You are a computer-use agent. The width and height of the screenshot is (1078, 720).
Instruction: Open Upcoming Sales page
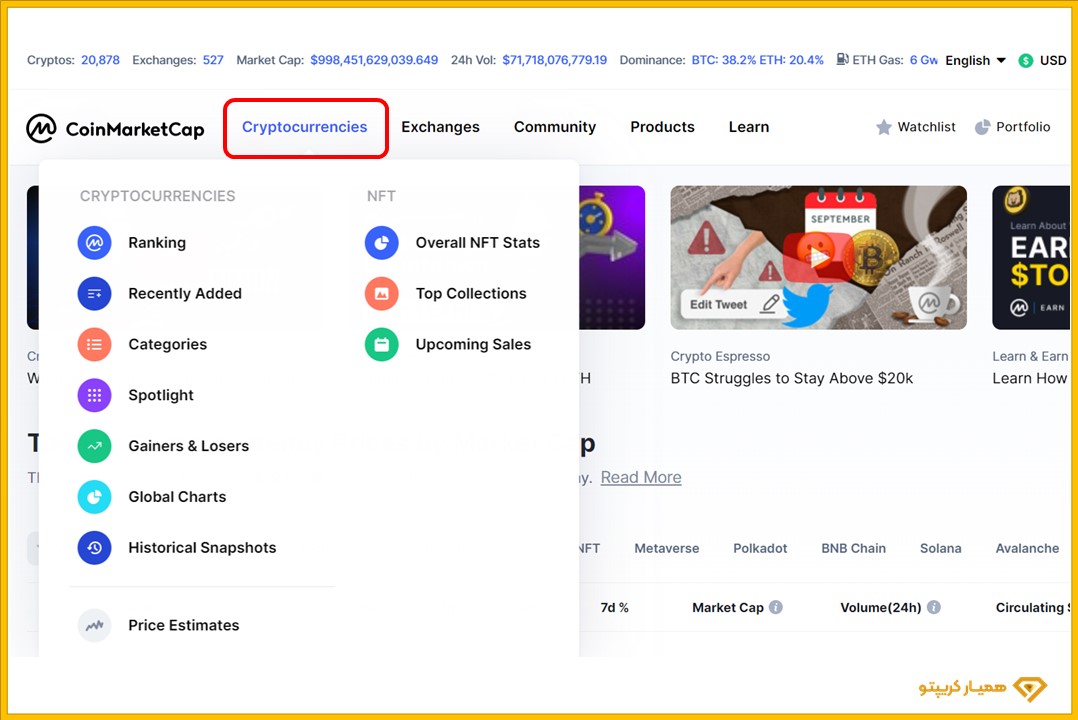(473, 345)
